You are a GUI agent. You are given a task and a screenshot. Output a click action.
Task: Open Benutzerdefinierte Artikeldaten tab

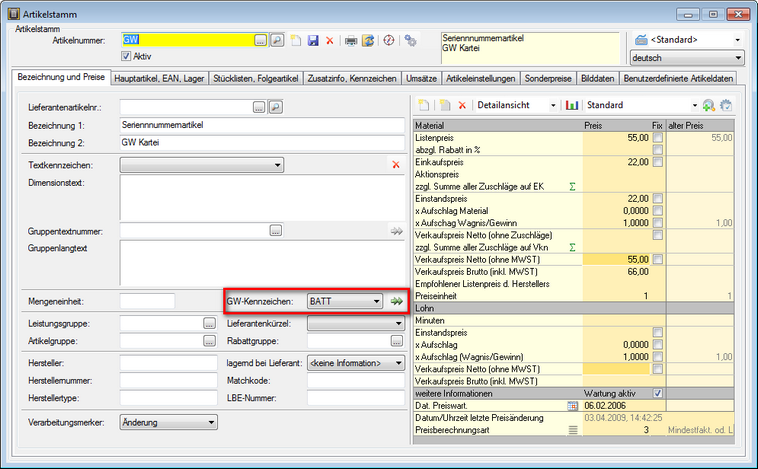pos(678,78)
